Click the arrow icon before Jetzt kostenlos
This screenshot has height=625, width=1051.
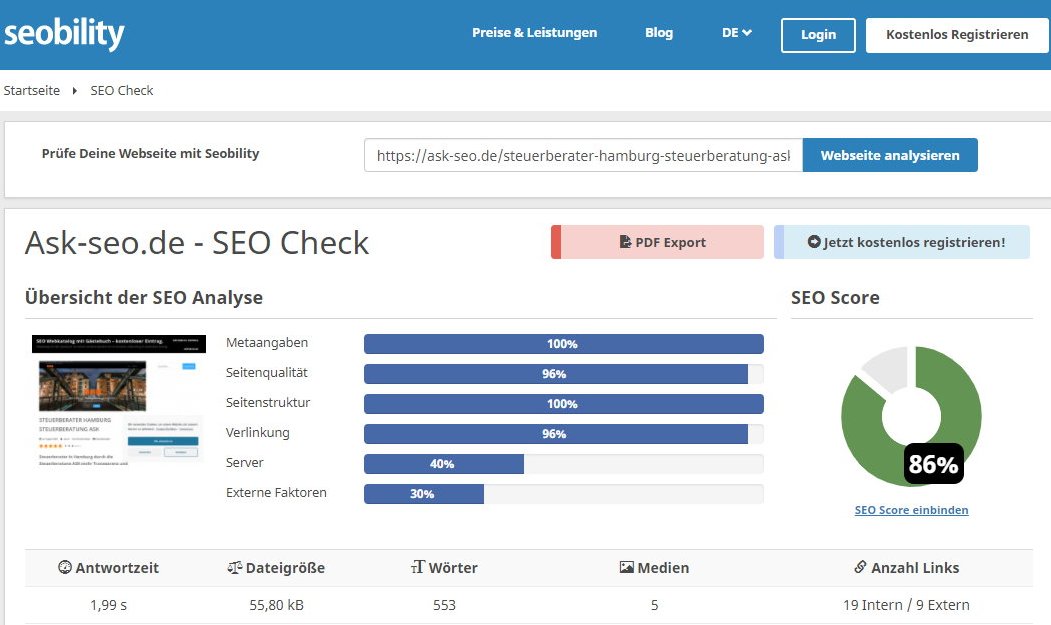814,241
